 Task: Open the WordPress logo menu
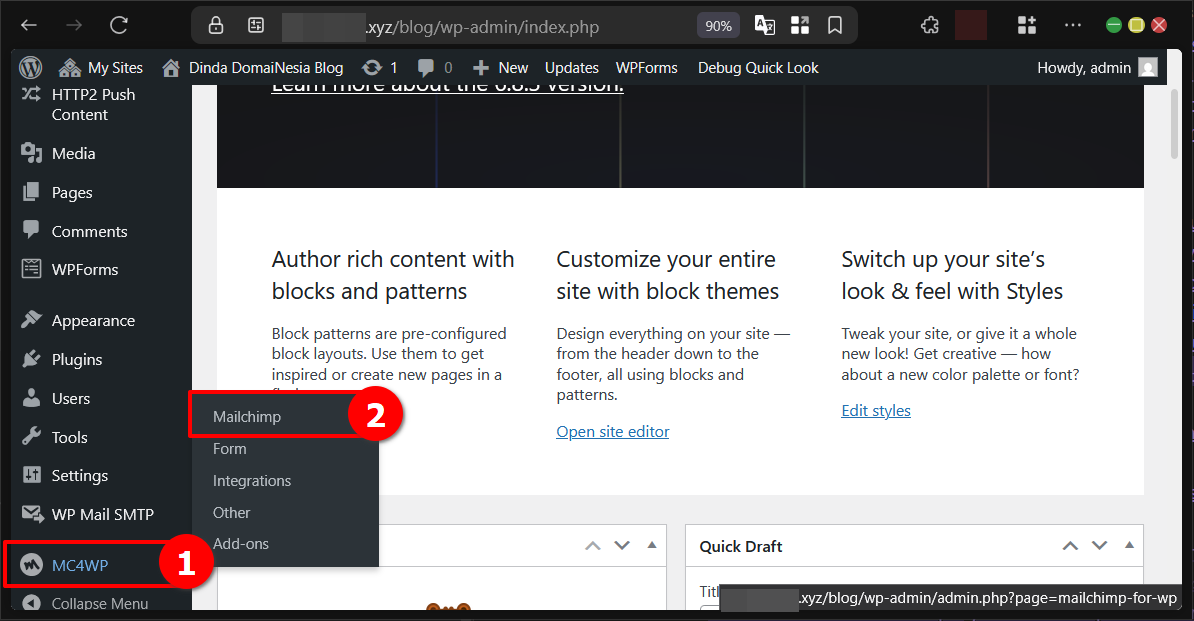click(x=29, y=67)
